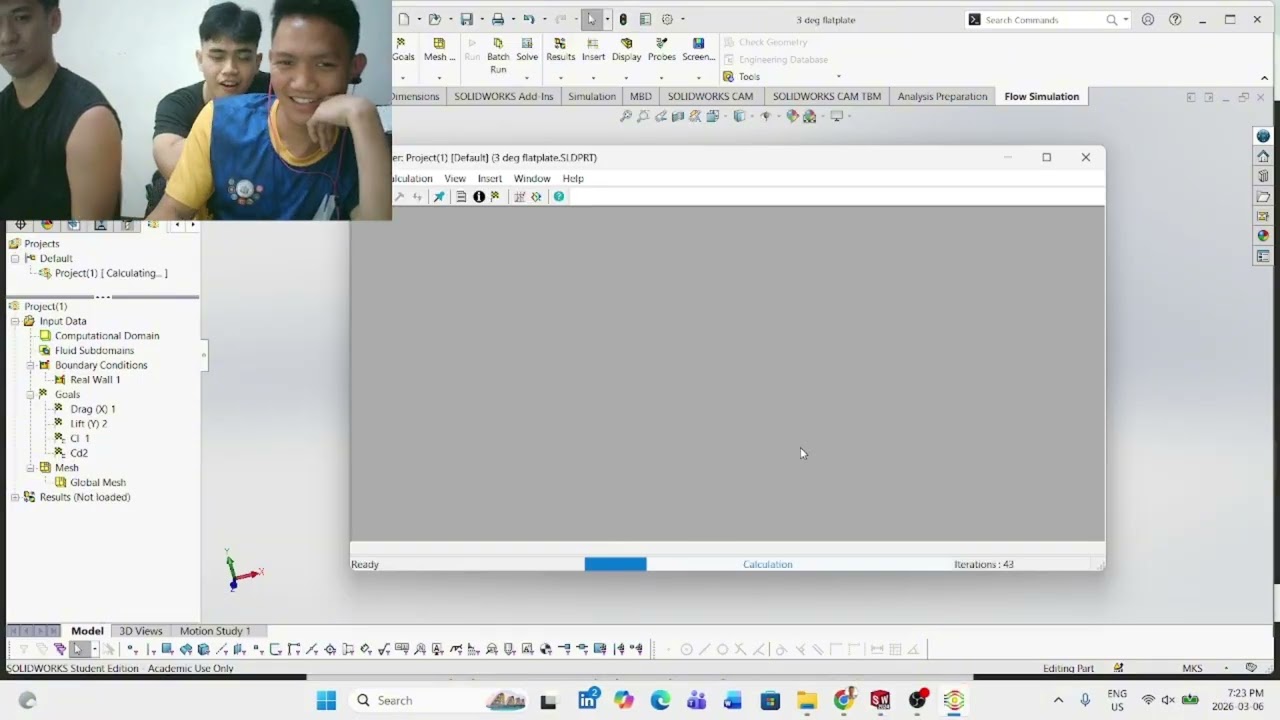This screenshot has height=720, width=1280.
Task: Open dropdown arrow under Goals
Action: tap(402, 77)
